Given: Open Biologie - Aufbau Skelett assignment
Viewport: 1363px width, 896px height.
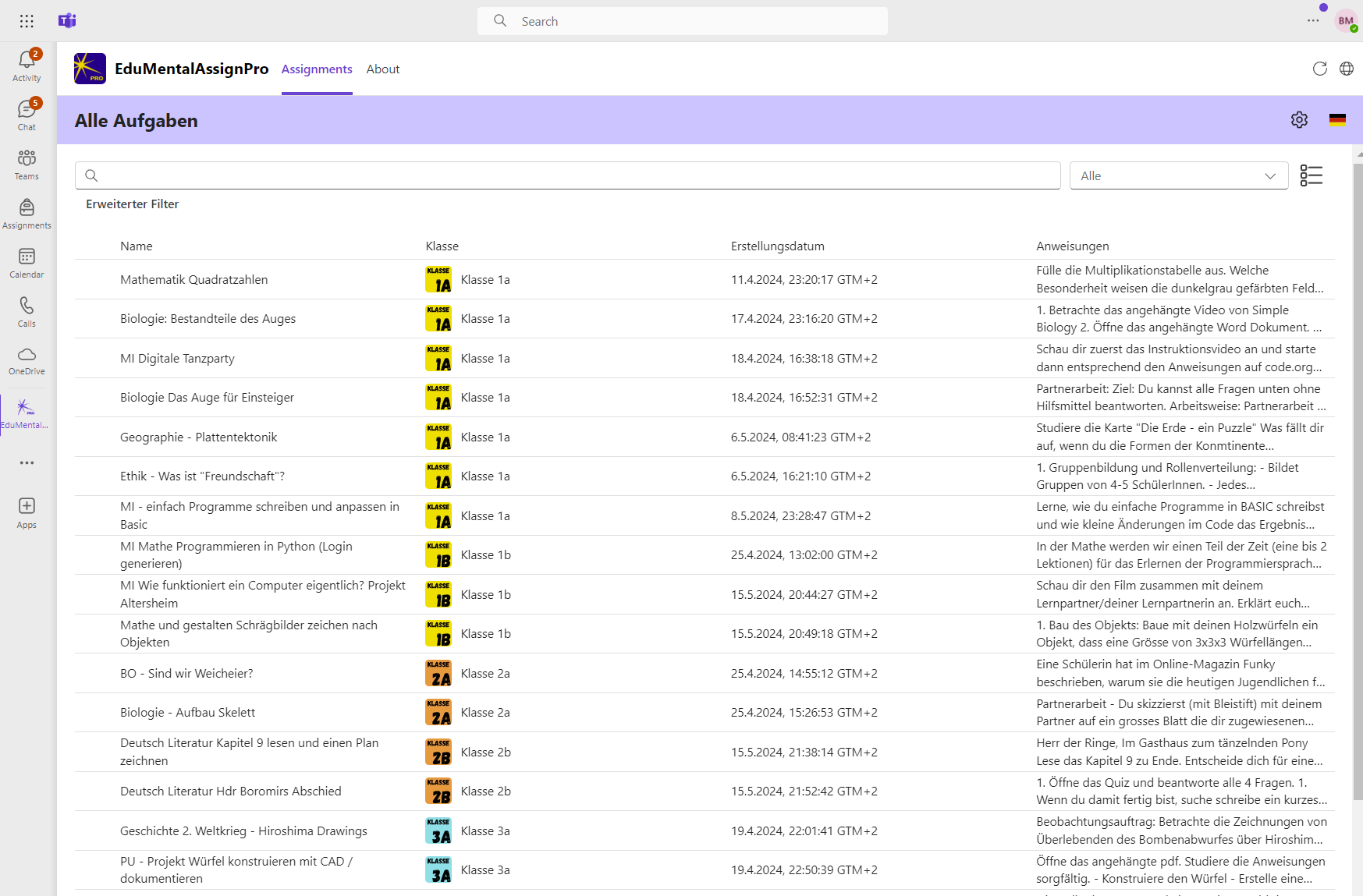Looking at the screenshot, I should pyautogui.click(x=187, y=712).
